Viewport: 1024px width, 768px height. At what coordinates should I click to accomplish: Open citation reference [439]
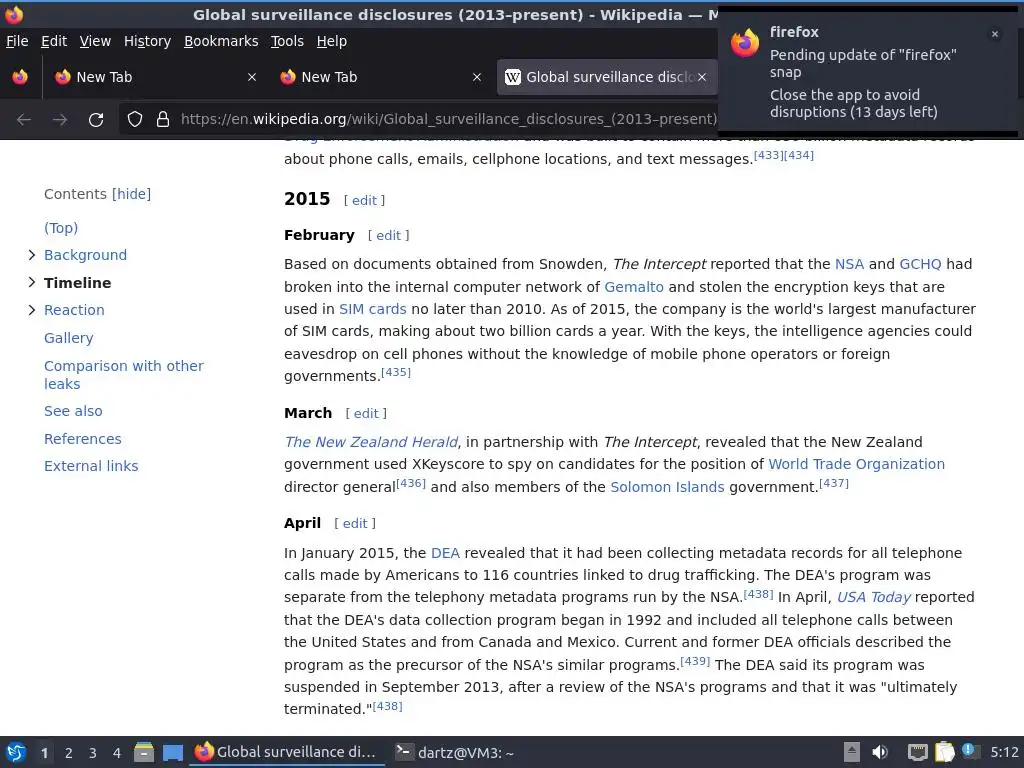click(x=695, y=661)
